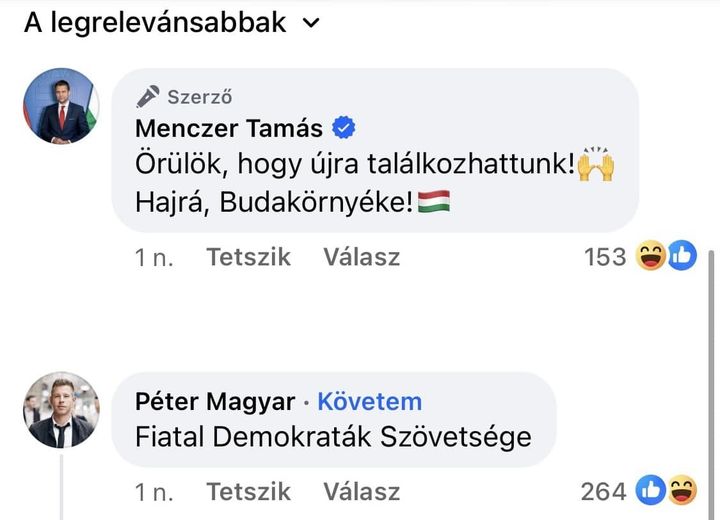Click 'Tetszik' under Menczer Tamás comment
Screen dimensions: 720x520
[x=248, y=257]
